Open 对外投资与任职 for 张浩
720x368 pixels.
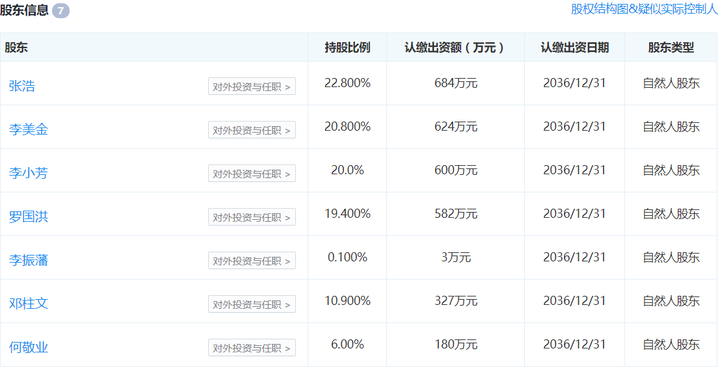[252, 86]
